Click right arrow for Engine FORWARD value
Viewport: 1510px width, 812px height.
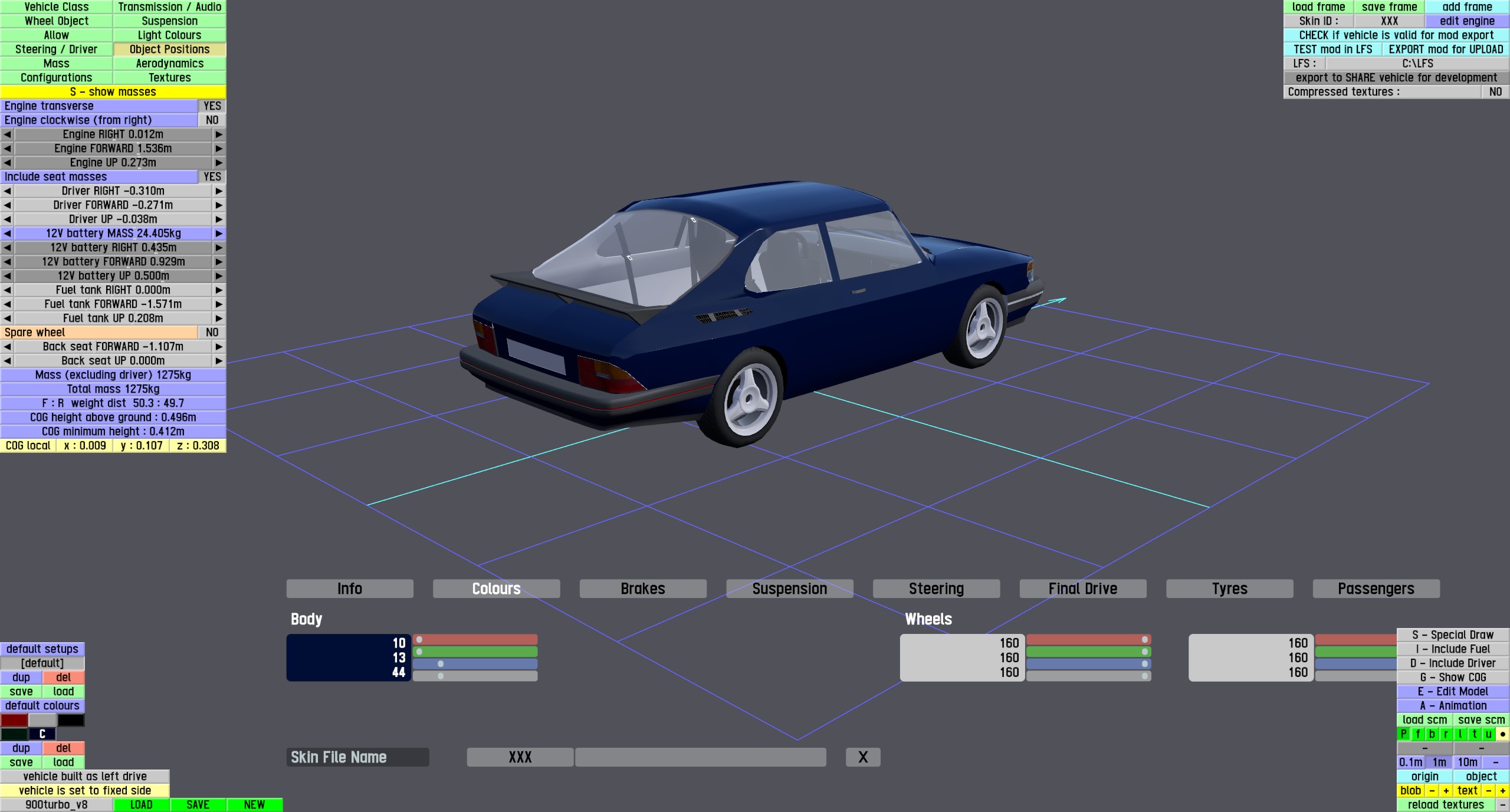click(219, 149)
